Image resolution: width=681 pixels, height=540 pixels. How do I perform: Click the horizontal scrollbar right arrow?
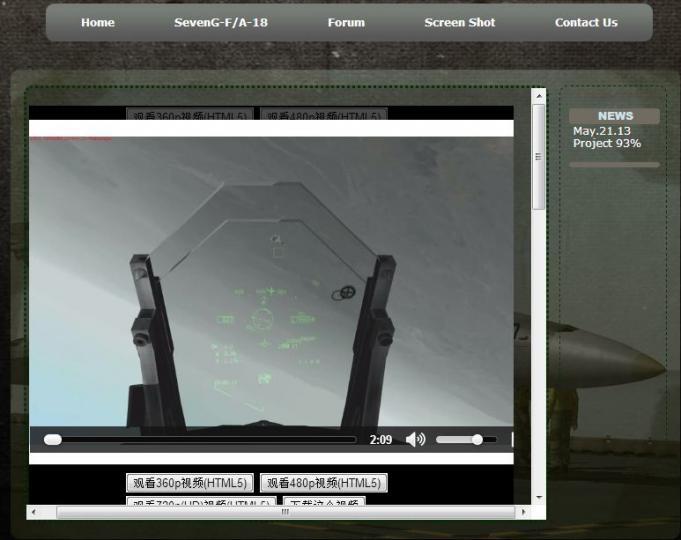pos(523,512)
